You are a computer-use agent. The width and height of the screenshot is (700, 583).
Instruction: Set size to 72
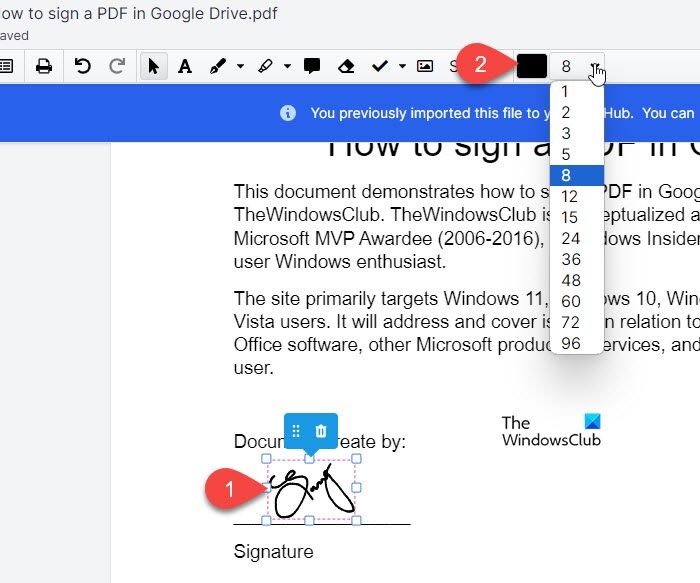[577, 322]
